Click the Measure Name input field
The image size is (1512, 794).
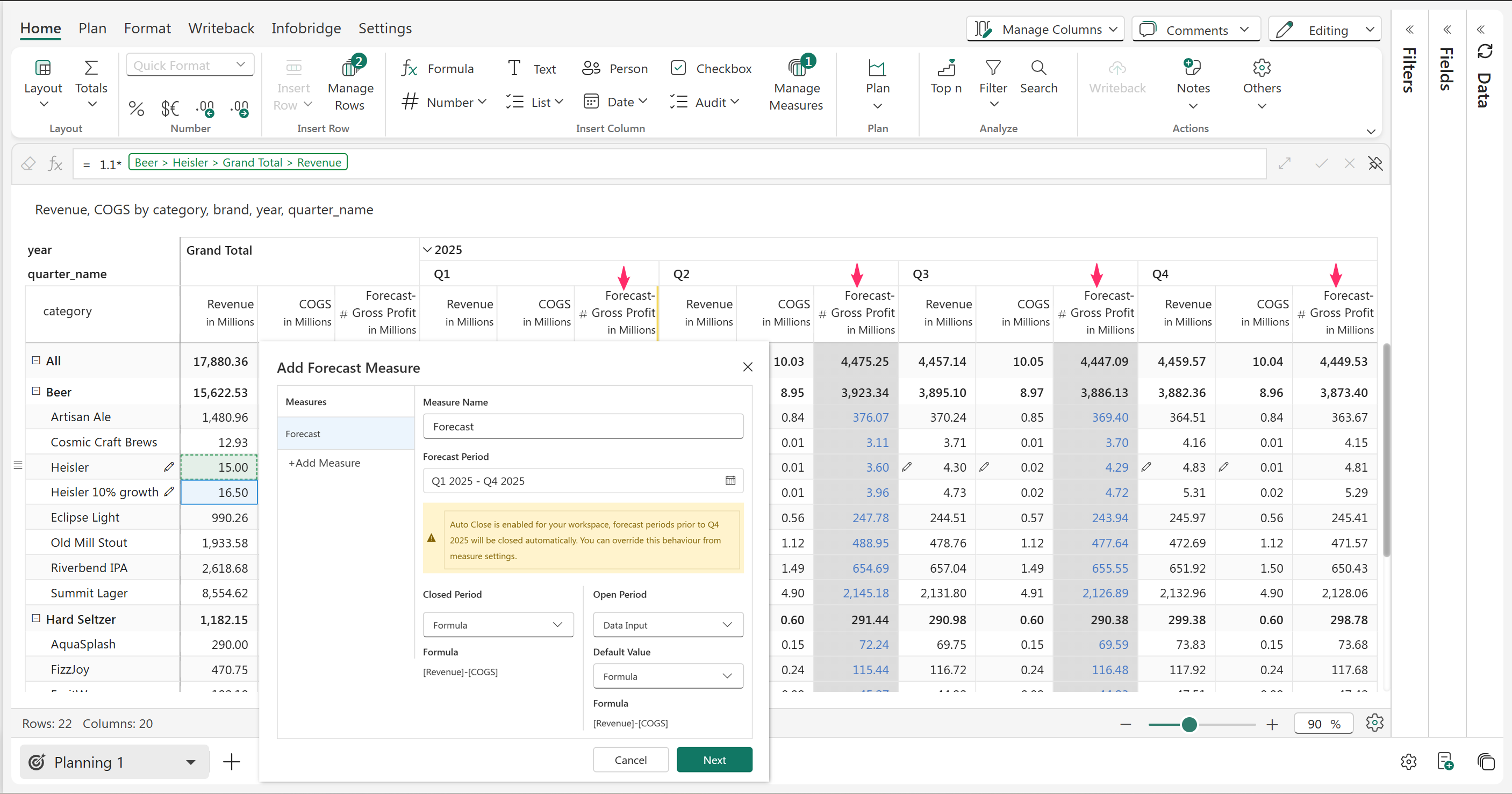click(582, 427)
